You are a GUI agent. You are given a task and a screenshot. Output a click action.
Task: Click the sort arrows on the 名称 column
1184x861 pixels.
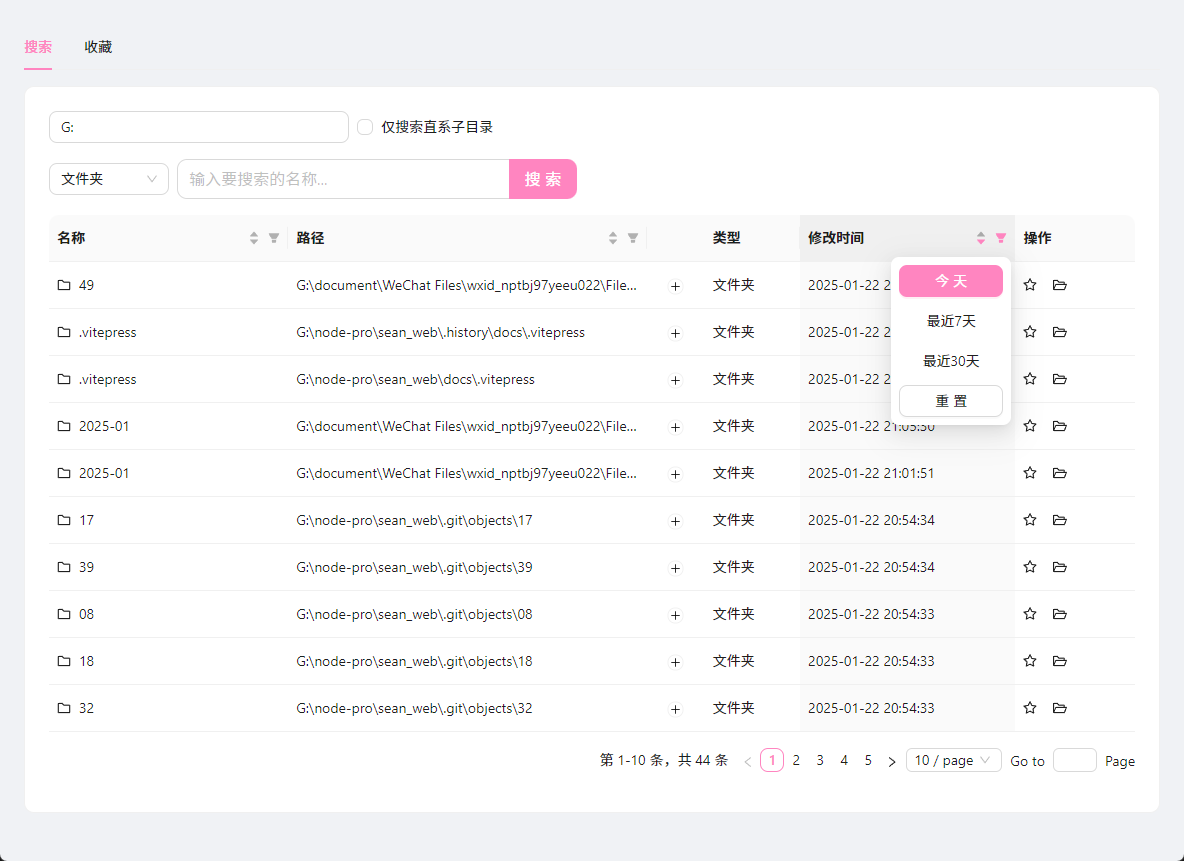click(x=253, y=238)
